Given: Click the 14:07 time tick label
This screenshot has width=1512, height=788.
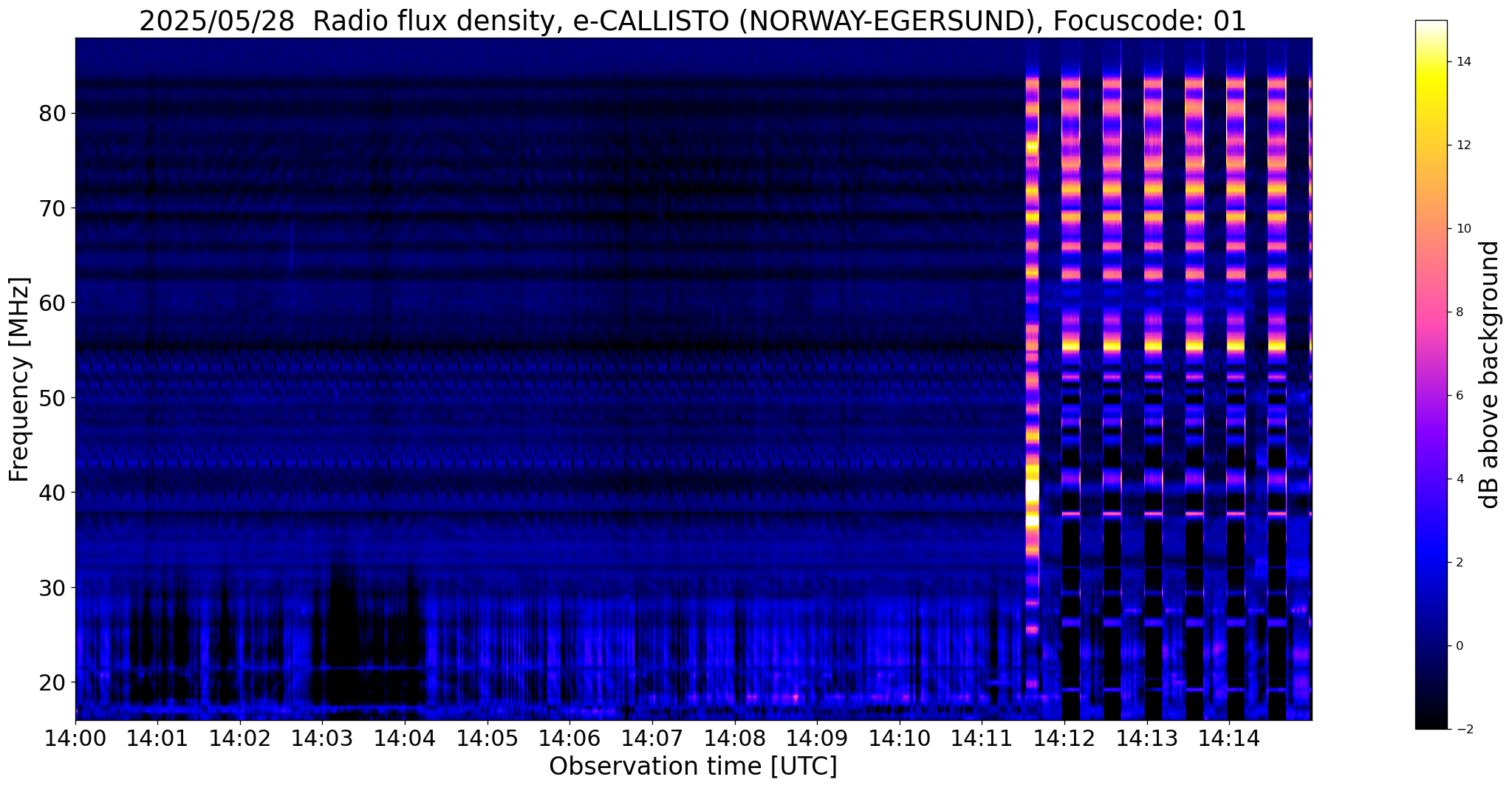Looking at the screenshot, I should click(652, 738).
